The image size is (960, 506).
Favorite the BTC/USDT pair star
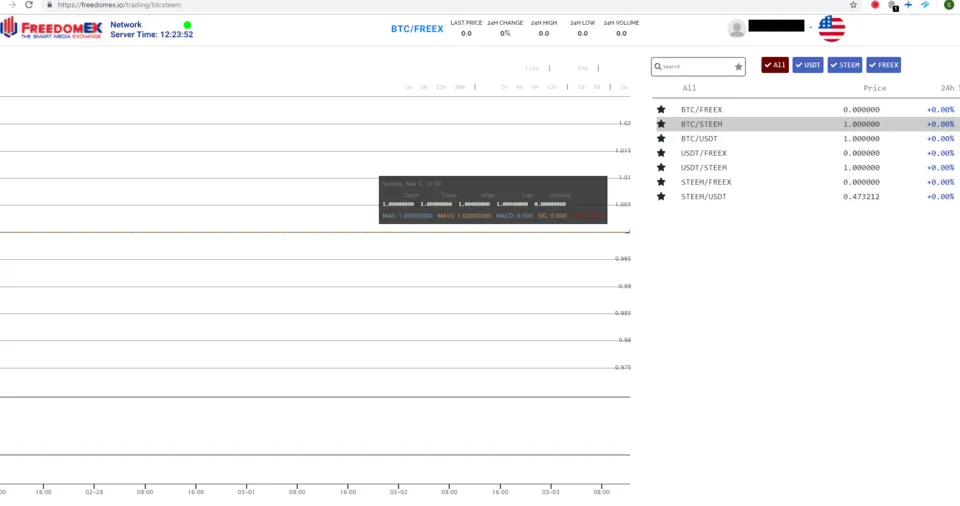coord(661,138)
